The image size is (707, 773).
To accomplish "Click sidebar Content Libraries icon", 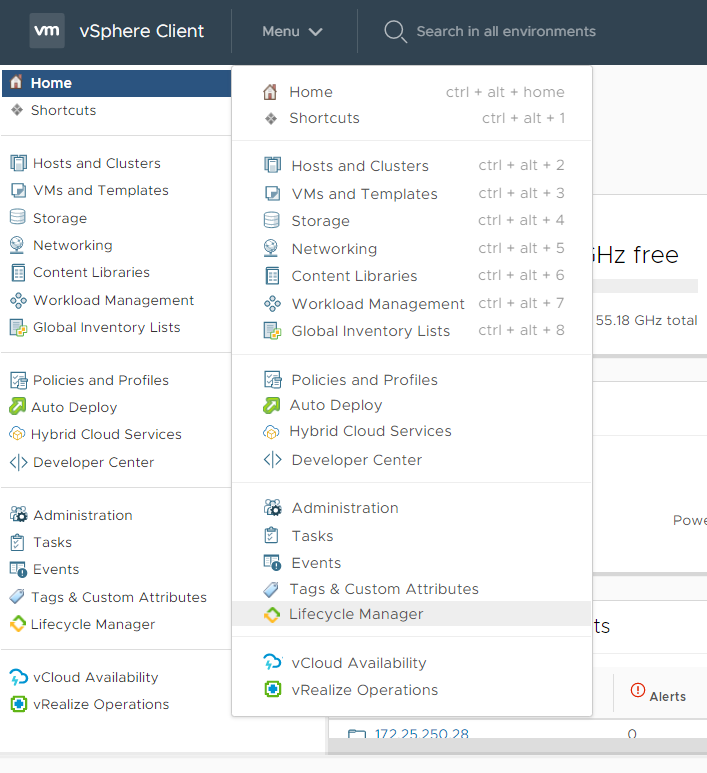I will tap(18, 273).
